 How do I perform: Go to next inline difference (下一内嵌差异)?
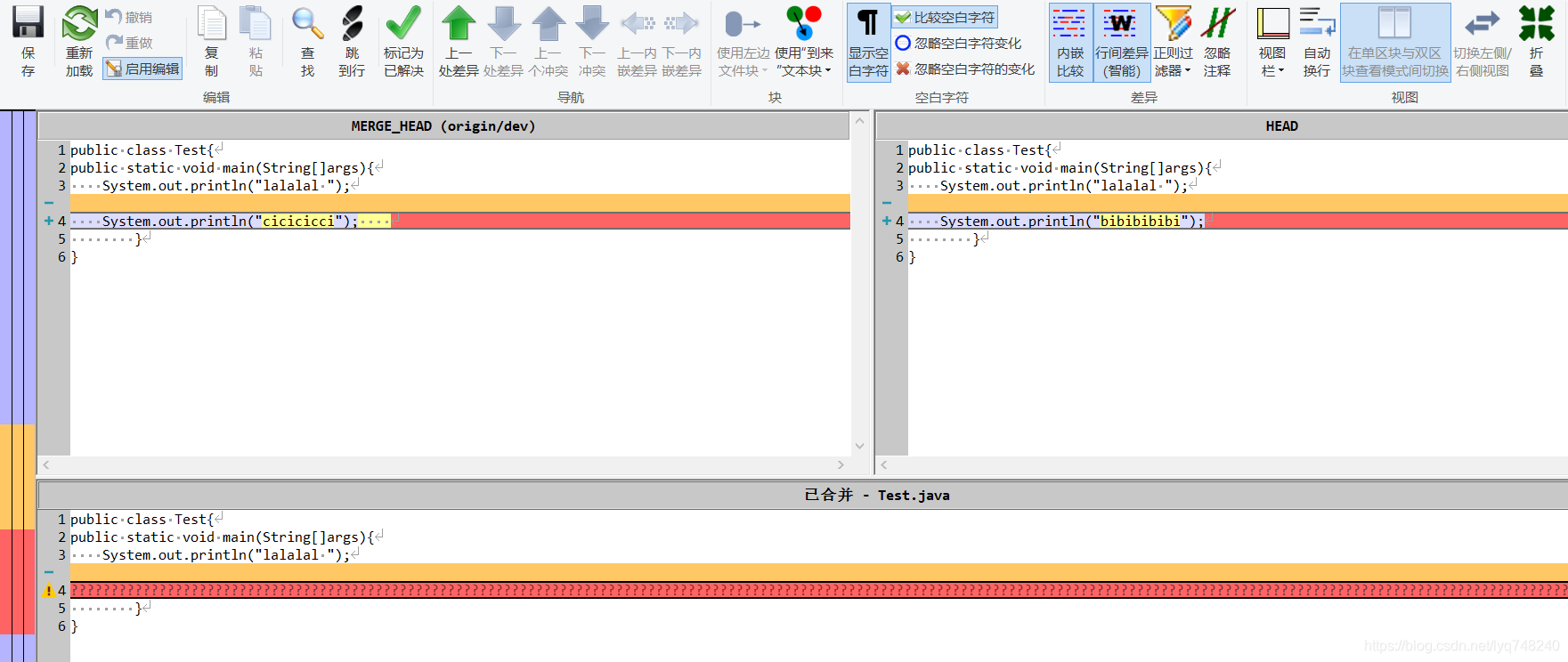tap(681, 24)
